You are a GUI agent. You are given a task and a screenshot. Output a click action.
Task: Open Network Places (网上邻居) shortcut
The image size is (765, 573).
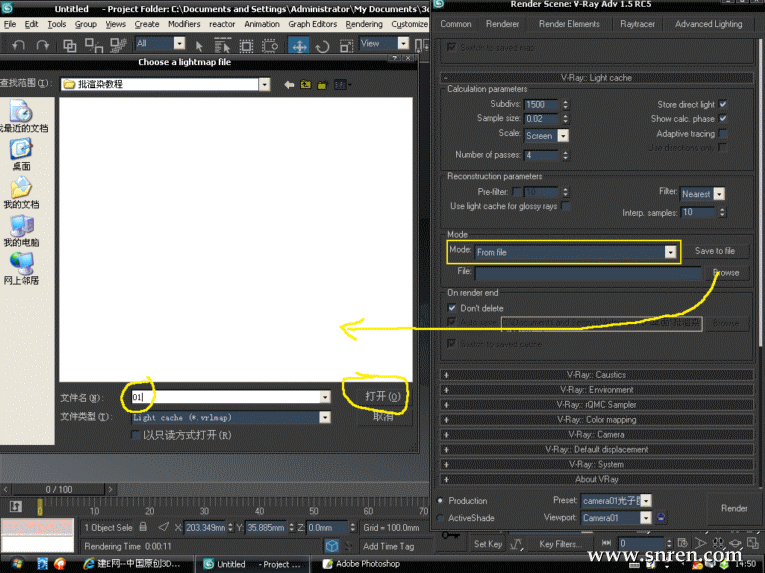point(21,268)
